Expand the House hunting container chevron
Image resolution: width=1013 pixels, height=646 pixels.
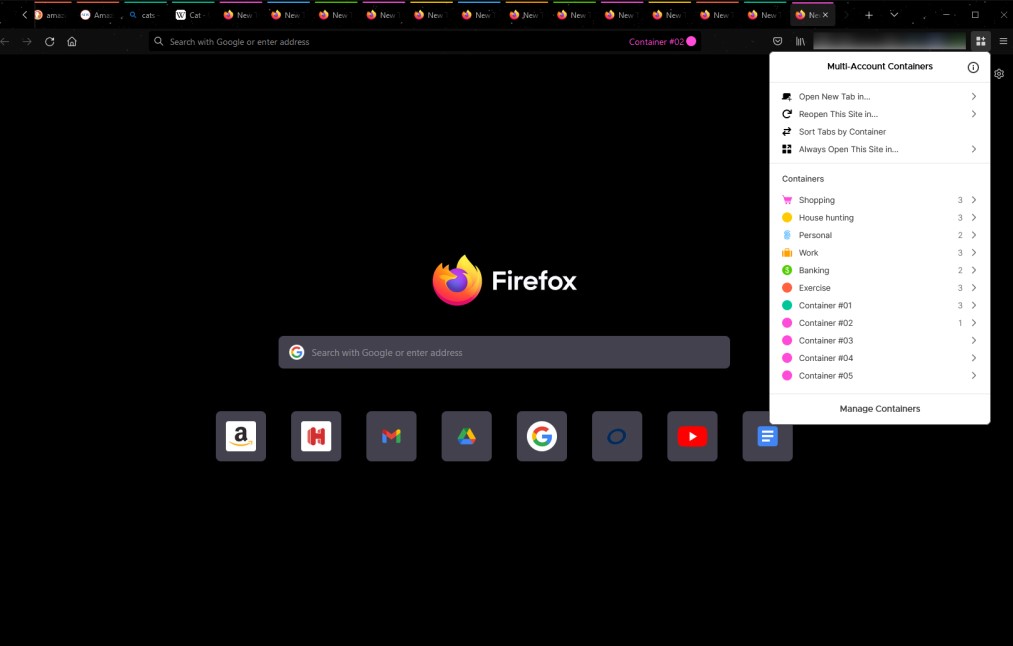tap(974, 218)
